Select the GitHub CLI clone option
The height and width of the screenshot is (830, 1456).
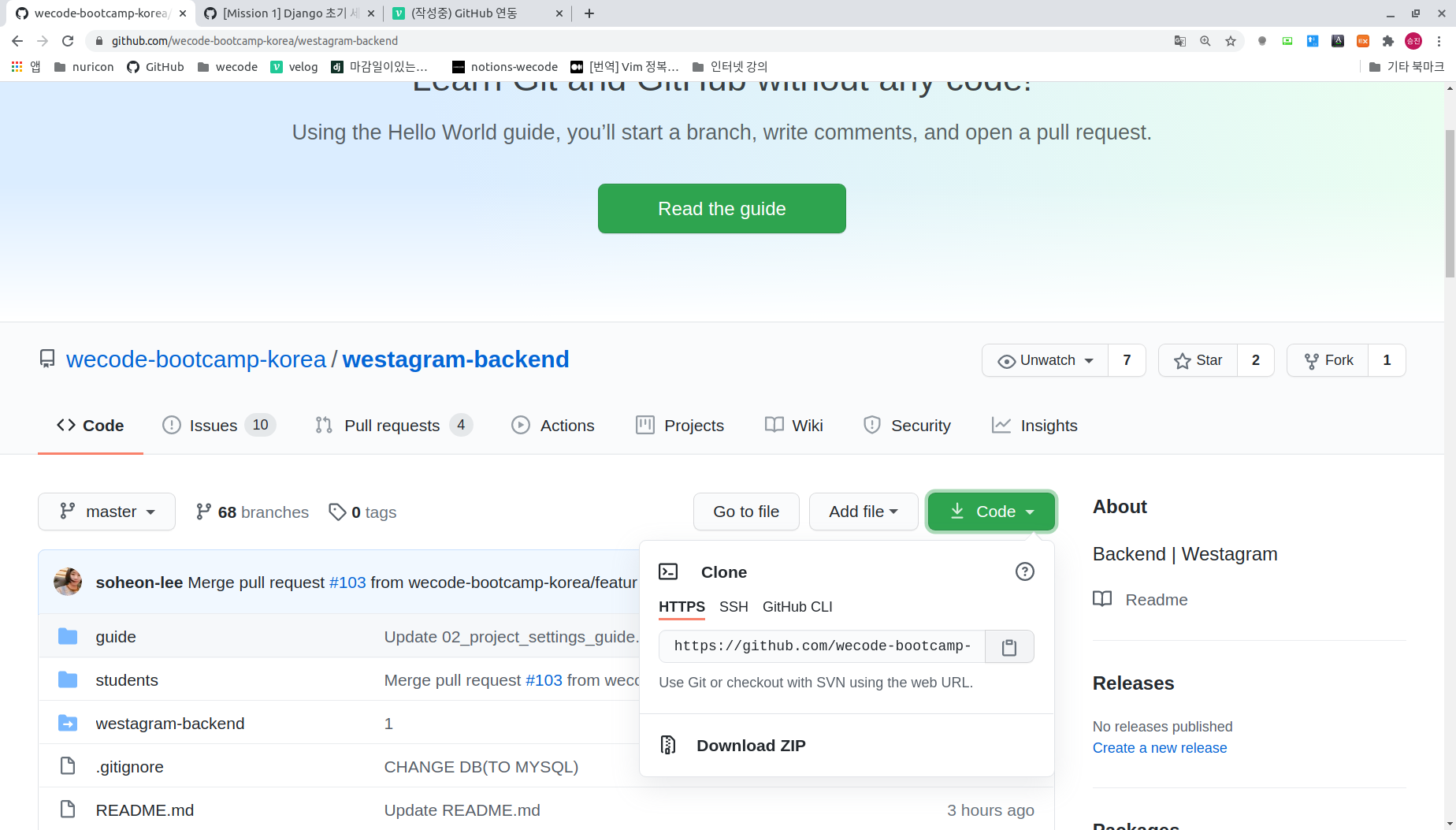797,607
